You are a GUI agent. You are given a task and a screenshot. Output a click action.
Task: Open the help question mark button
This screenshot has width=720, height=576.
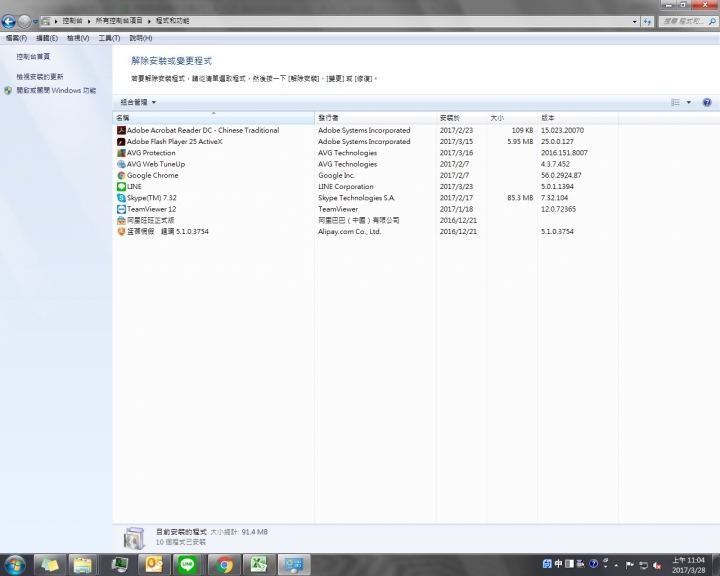[x=707, y=102]
